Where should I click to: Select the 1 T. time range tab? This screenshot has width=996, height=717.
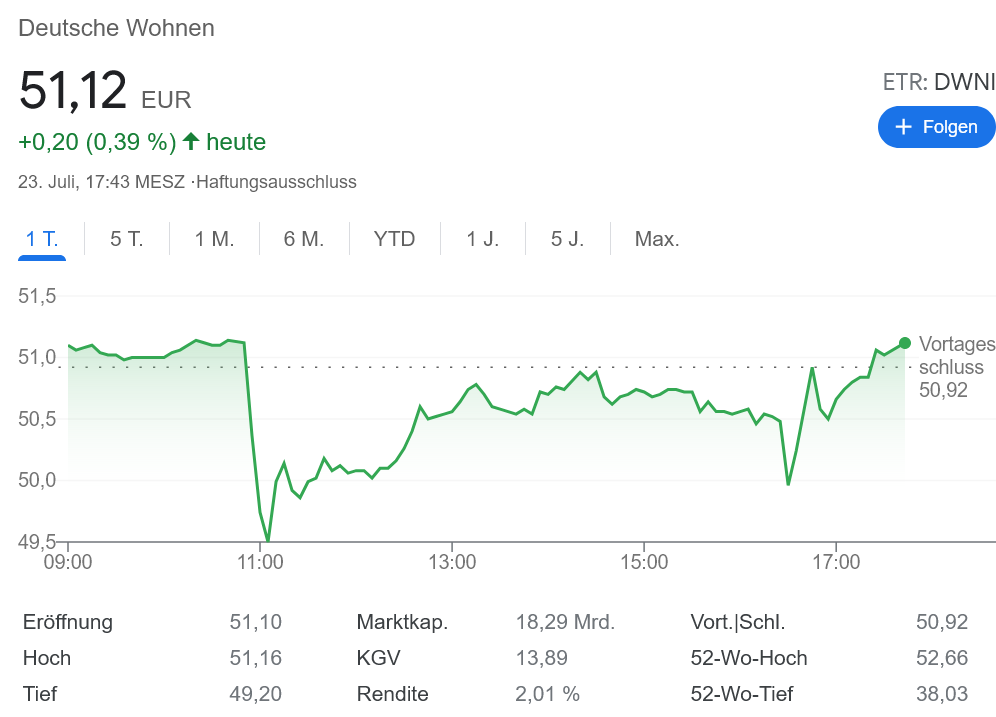pos(42,239)
